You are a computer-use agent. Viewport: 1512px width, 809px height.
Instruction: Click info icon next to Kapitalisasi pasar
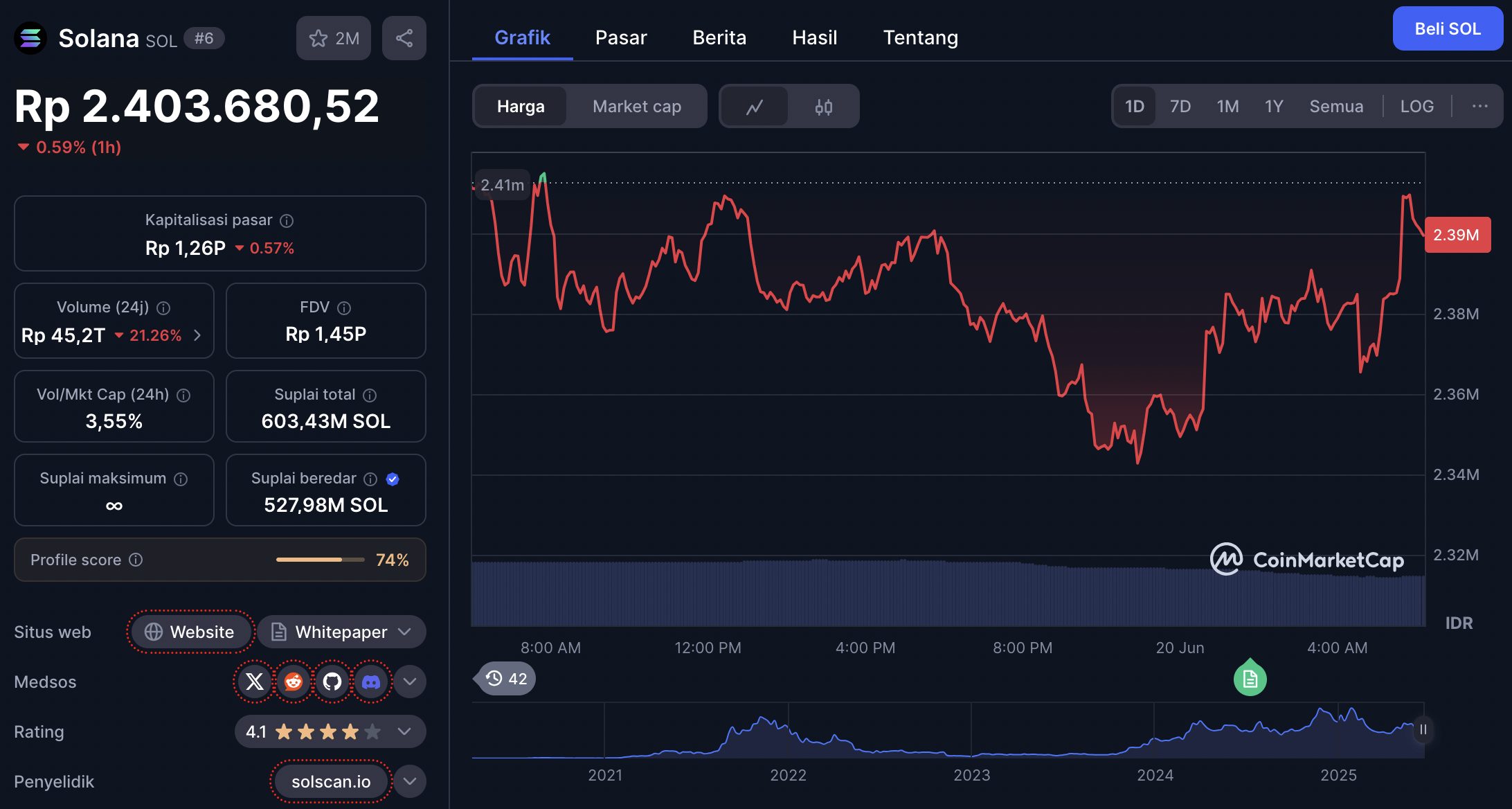coord(287,220)
